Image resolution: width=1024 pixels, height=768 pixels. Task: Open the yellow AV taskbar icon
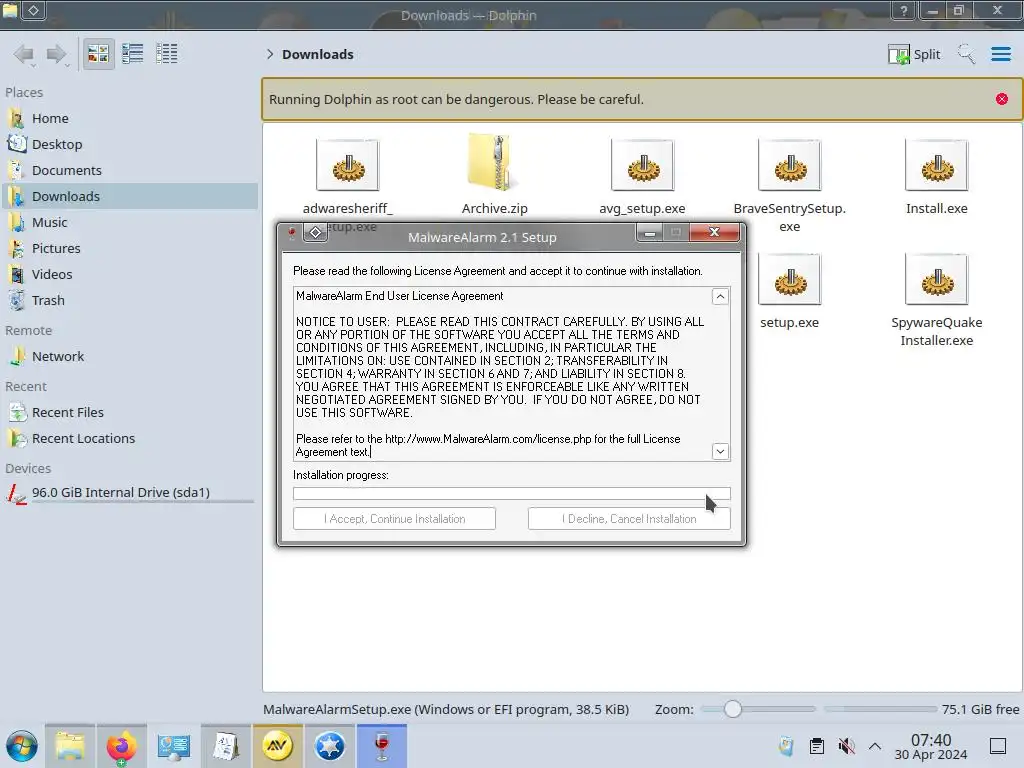pyautogui.click(x=278, y=746)
